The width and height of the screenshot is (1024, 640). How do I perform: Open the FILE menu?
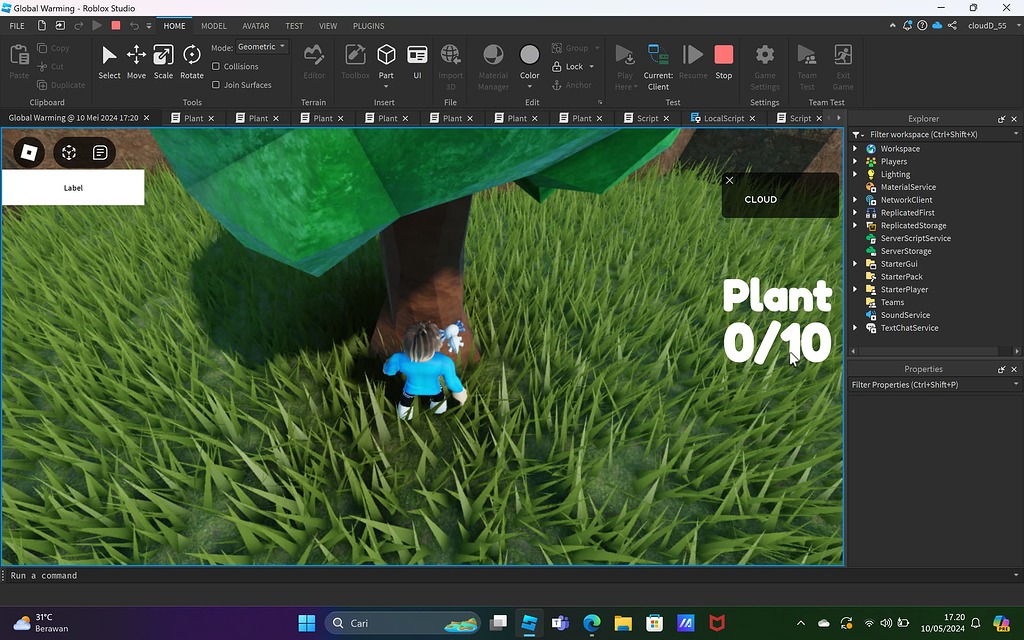click(x=17, y=26)
